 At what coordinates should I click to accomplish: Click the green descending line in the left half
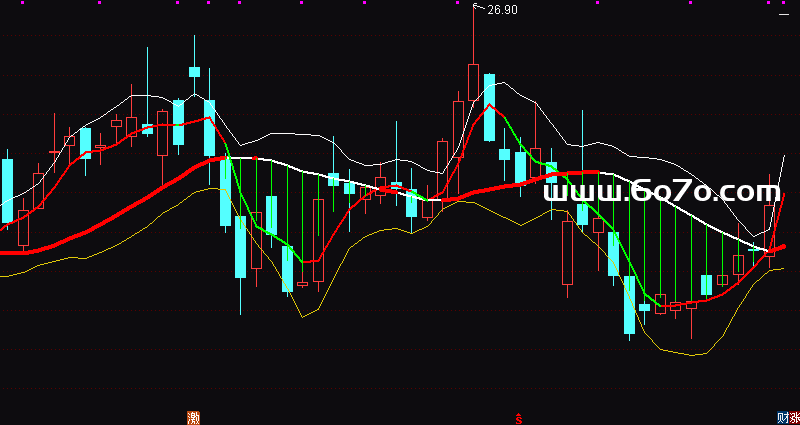coord(245,200)
